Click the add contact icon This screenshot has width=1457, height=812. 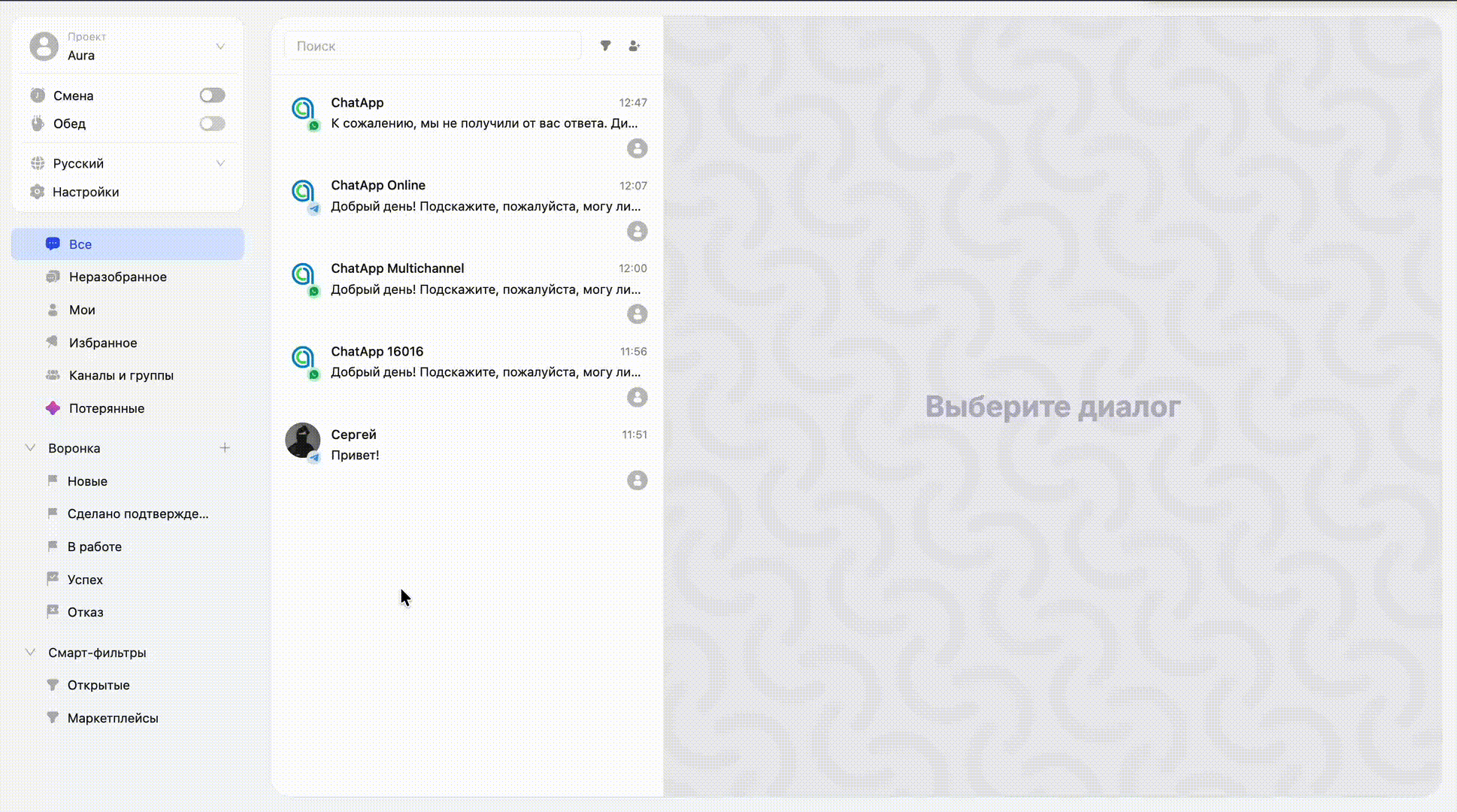pyautogui.click(x=634, y=46)
